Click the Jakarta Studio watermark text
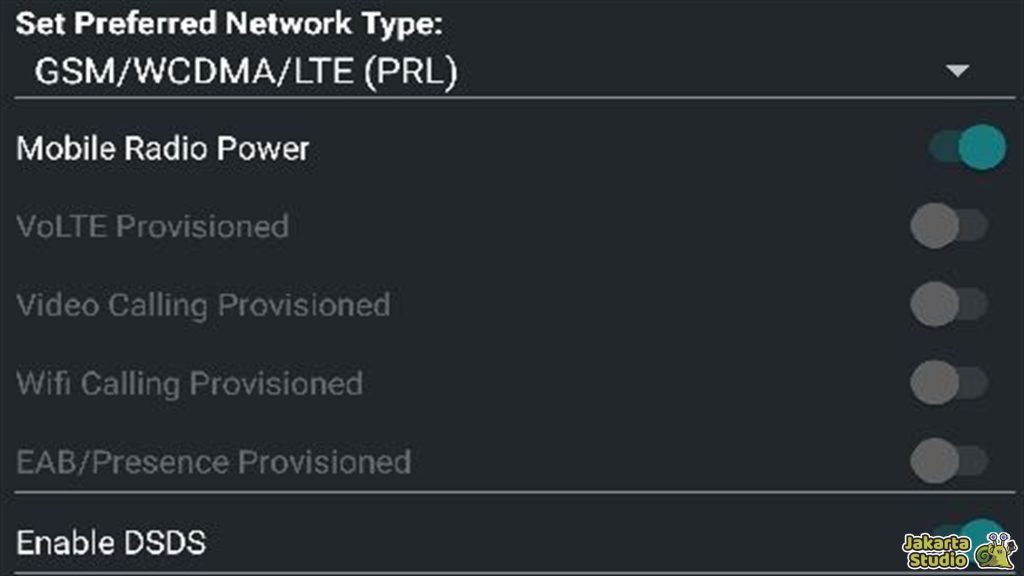Image resolution: width=1024 pixels, height=576 pixels. point(936,551)
